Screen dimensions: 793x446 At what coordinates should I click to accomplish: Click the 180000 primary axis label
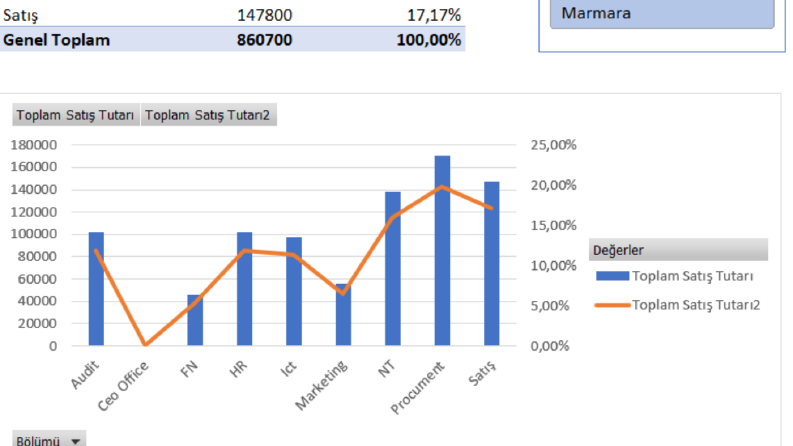pos(34,145)
